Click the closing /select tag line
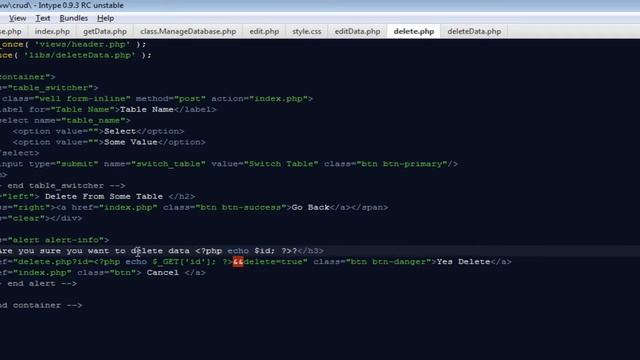The width and height of the screenshot is (640, 360). (20, 153)
